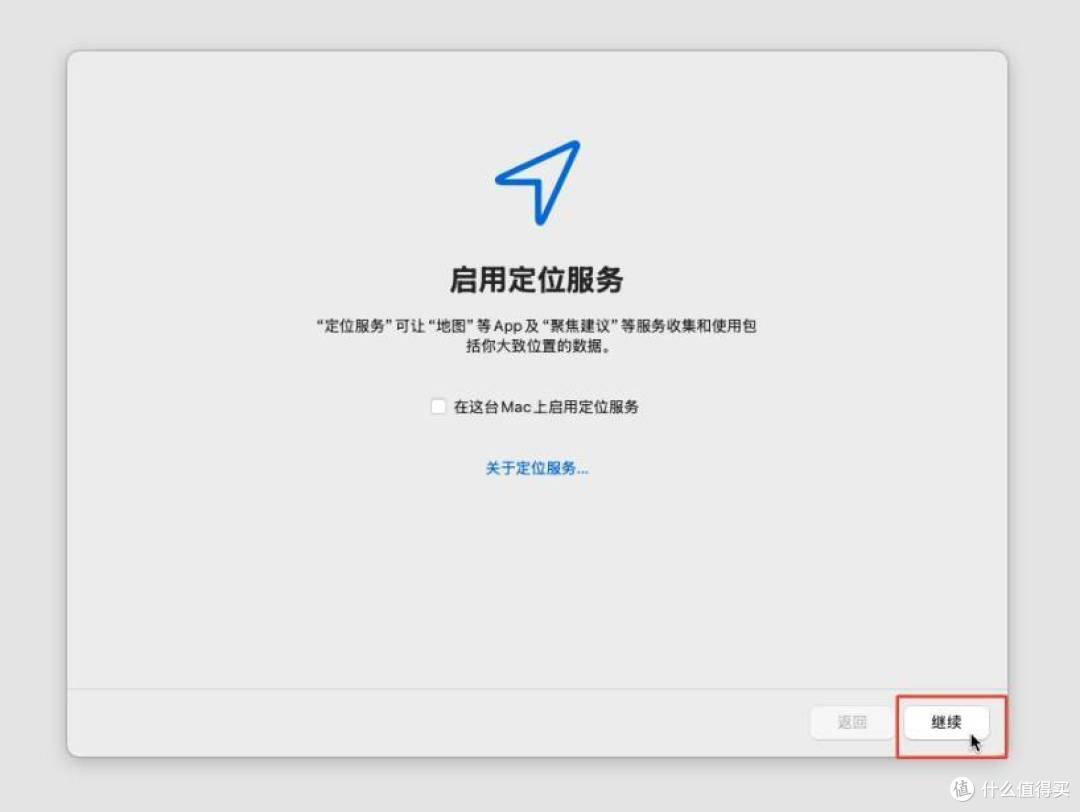Image resolution: width=1080 pixels, height=812 pixels.
Task: Select the navigation arrow graphic above the title
Action: [538, 182]
